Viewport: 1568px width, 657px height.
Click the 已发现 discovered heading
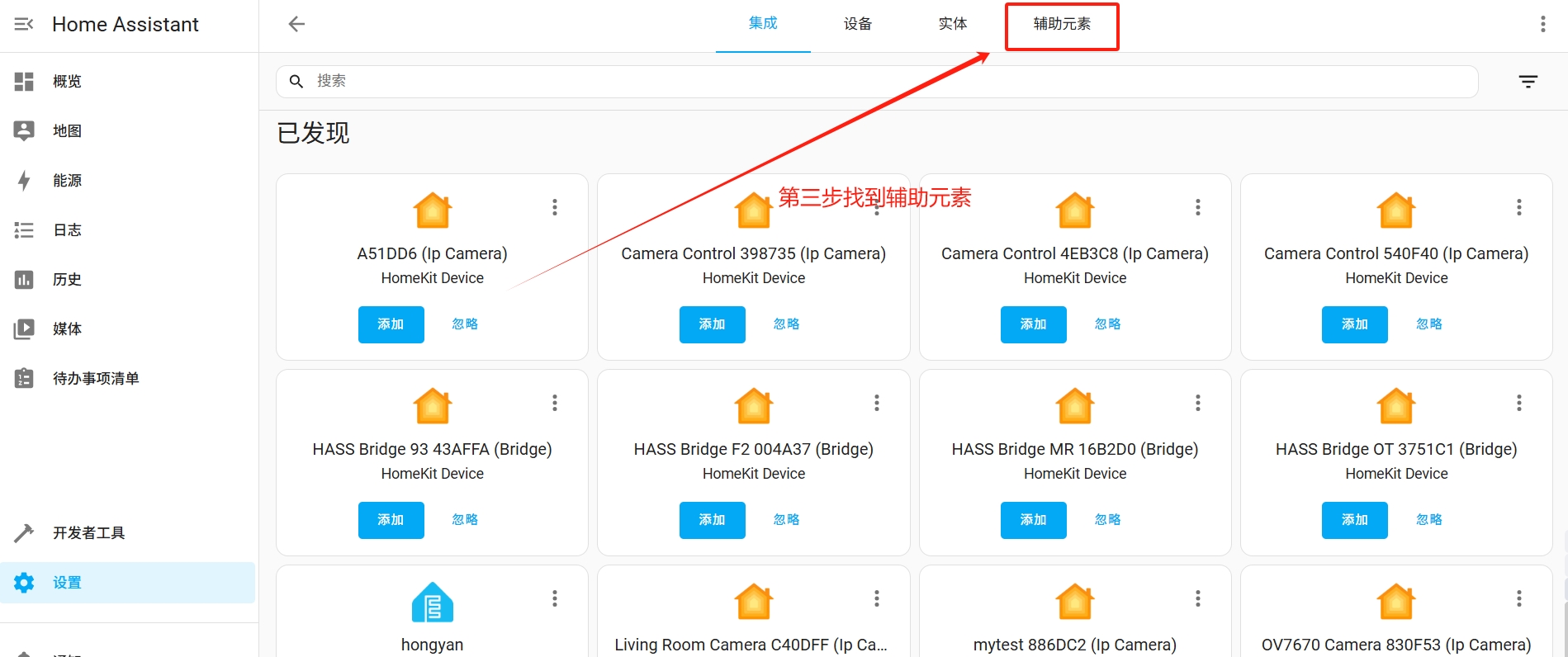click(x=313, y=133)
